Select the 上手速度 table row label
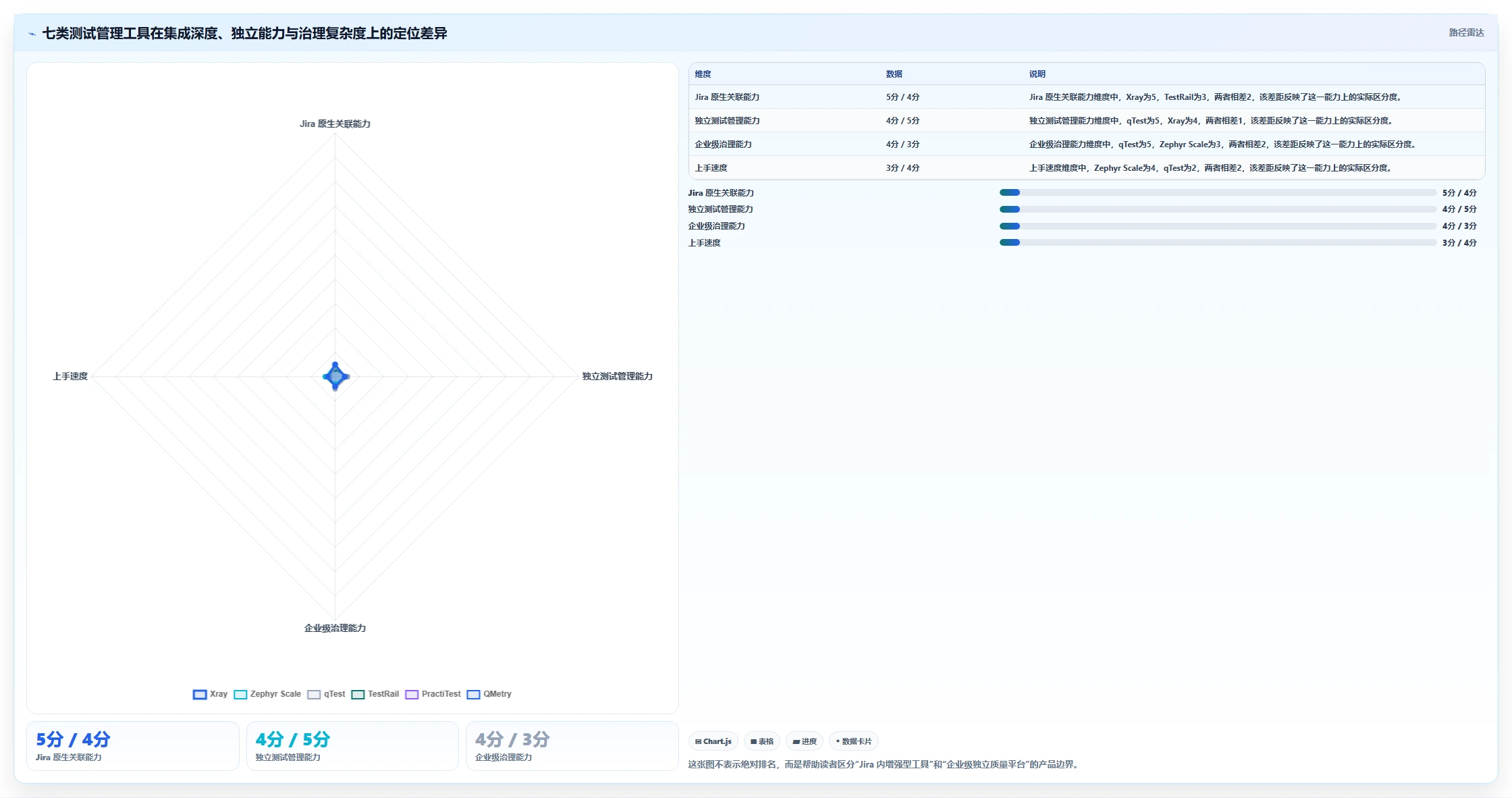The image size is (1512, 798). click(x=711, y=168)
